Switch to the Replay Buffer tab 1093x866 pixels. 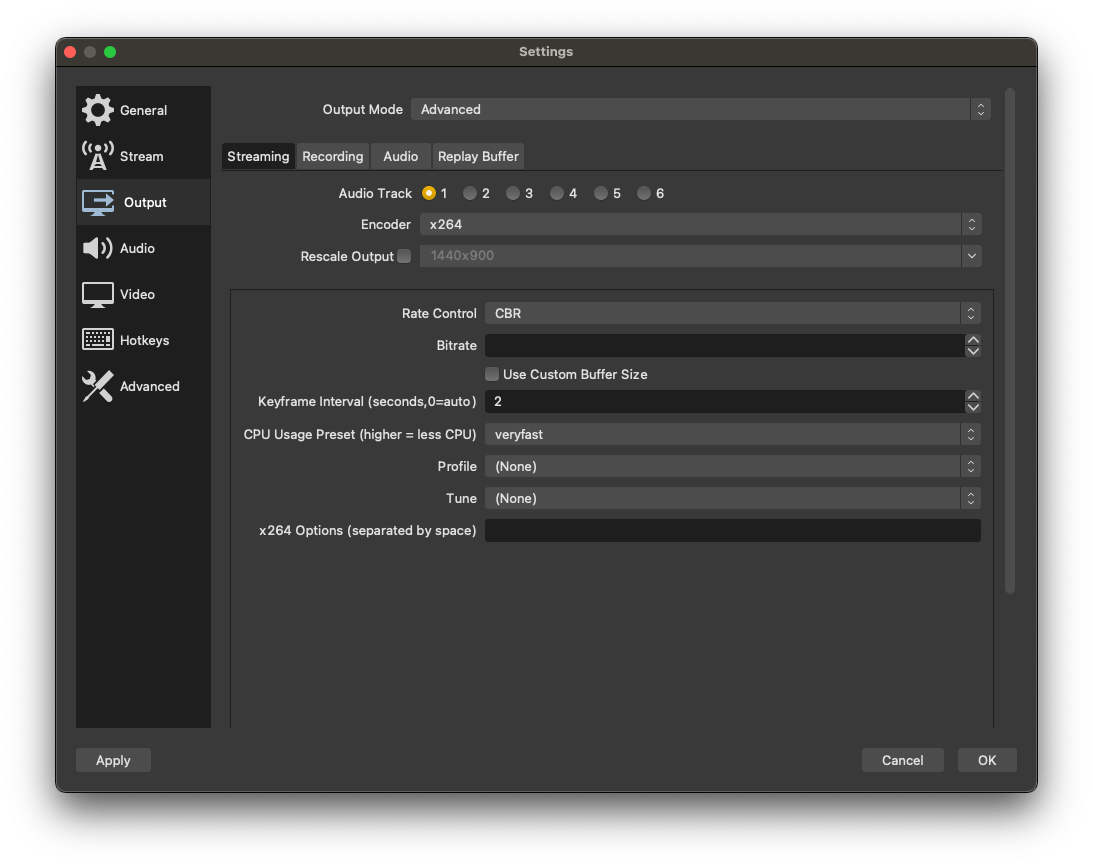click(x=478, y=156)
